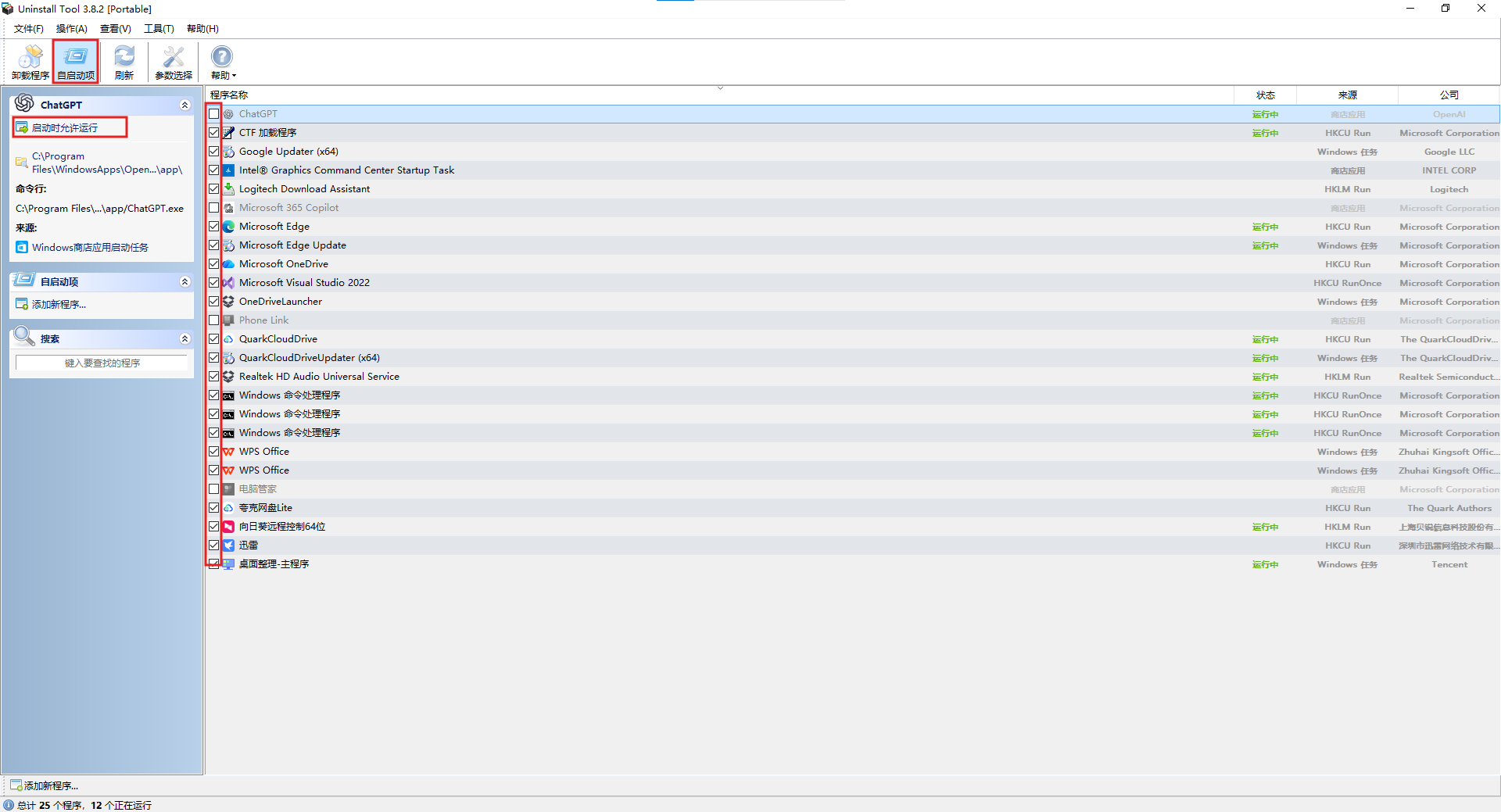This screenshot has width=1501, height=812.
Task: Click the Google Updater (x64) row icon
Action: point(228,152)
